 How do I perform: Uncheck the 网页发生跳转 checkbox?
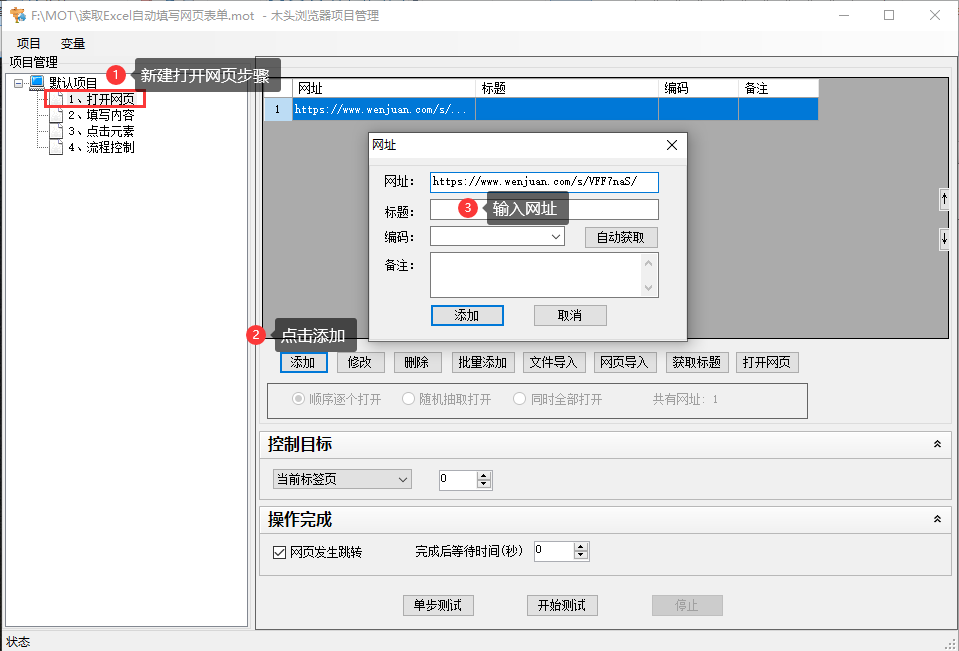coord(279,551)
